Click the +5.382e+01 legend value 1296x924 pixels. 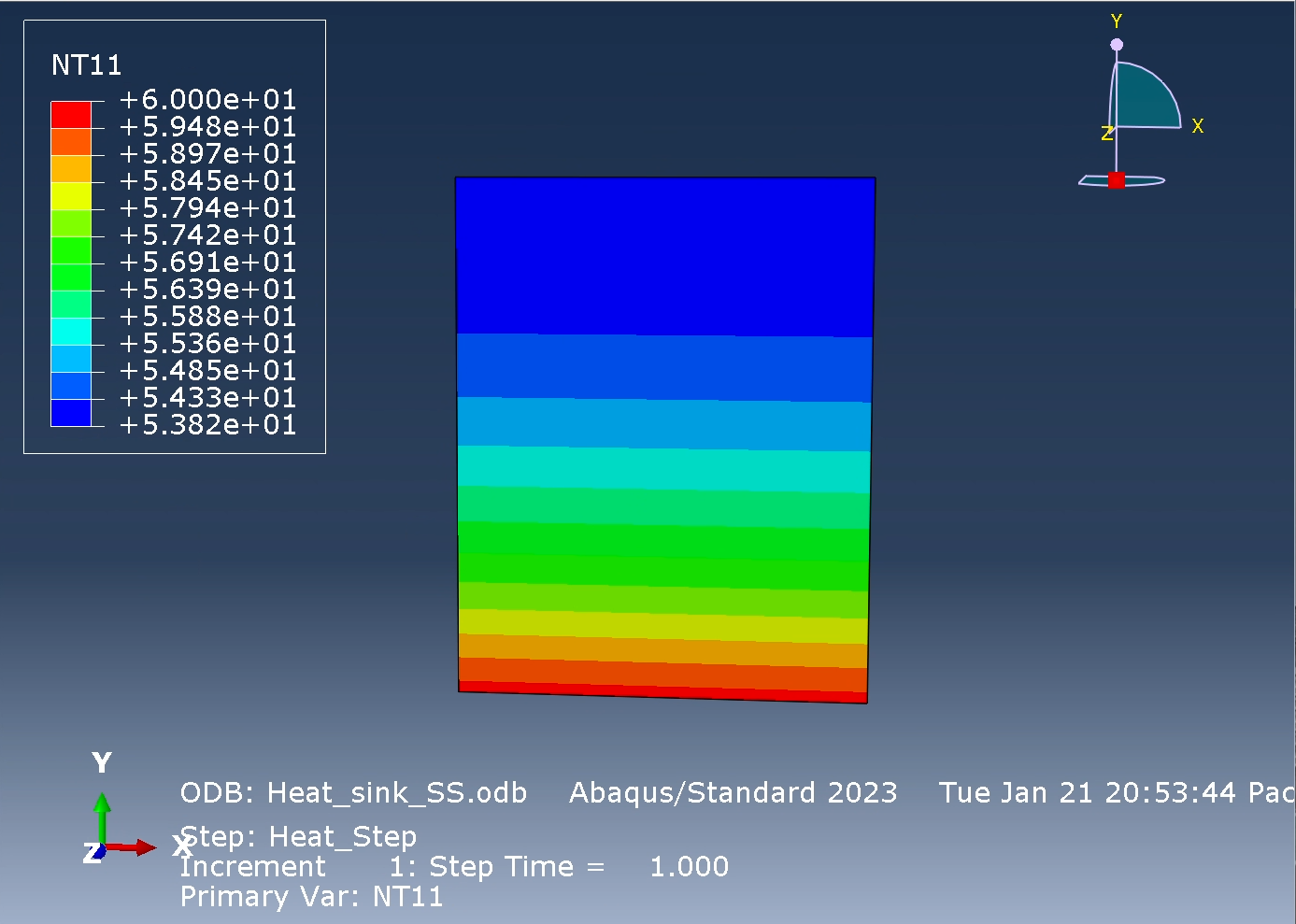tap(206, 425)
